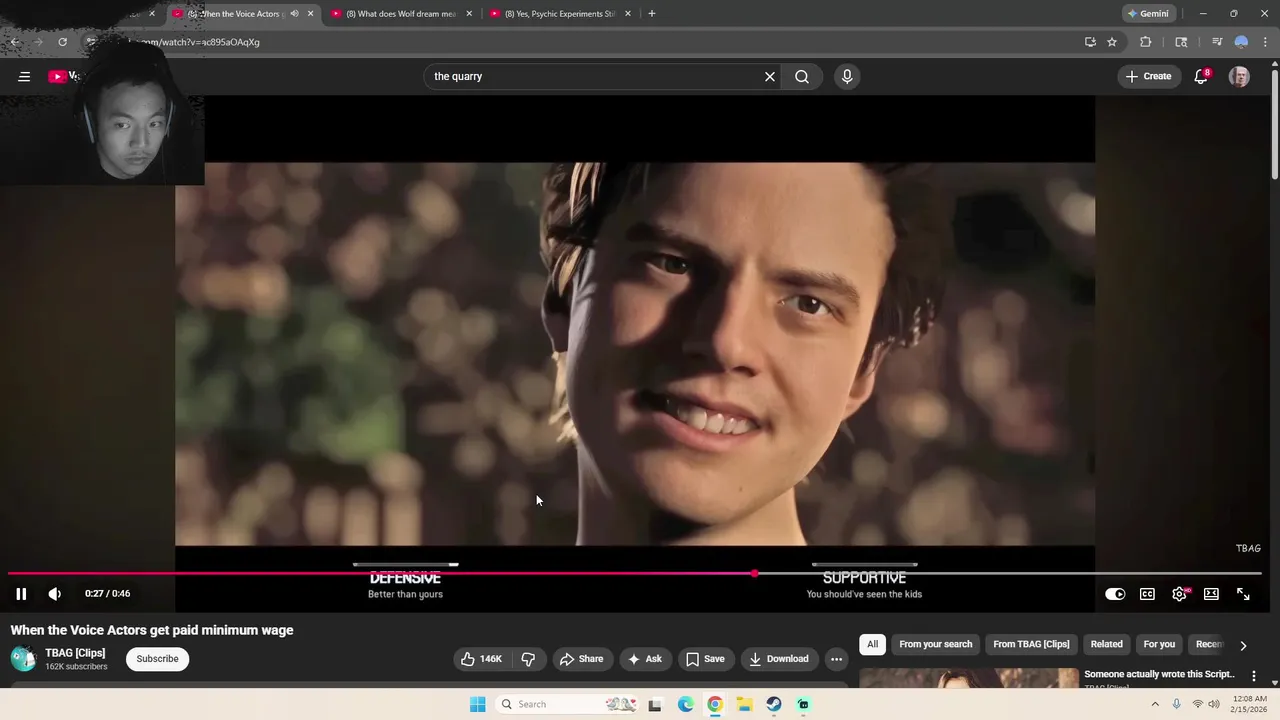Image resolution: width=1280 pixels, height=720 pixels.
Task: Open a new browser tab
Action: (652, 14)
